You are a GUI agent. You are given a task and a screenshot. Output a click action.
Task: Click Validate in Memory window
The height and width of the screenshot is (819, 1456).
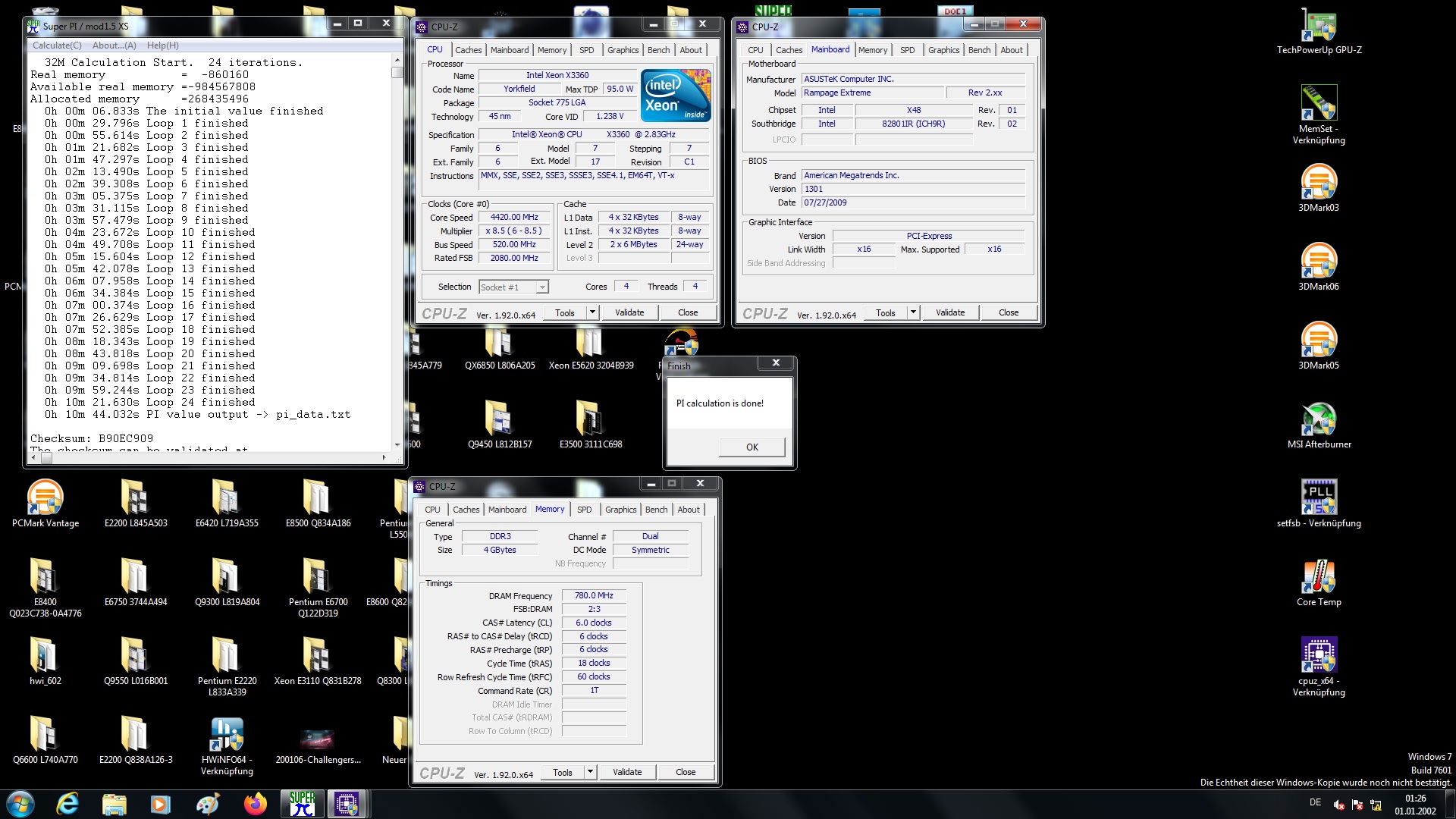[627, 772]
